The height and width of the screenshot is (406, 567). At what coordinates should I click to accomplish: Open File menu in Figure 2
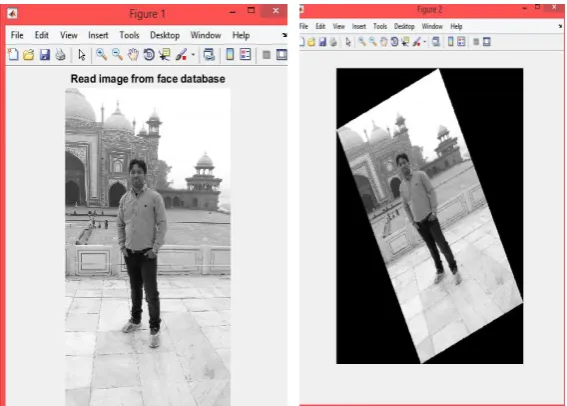304,26
